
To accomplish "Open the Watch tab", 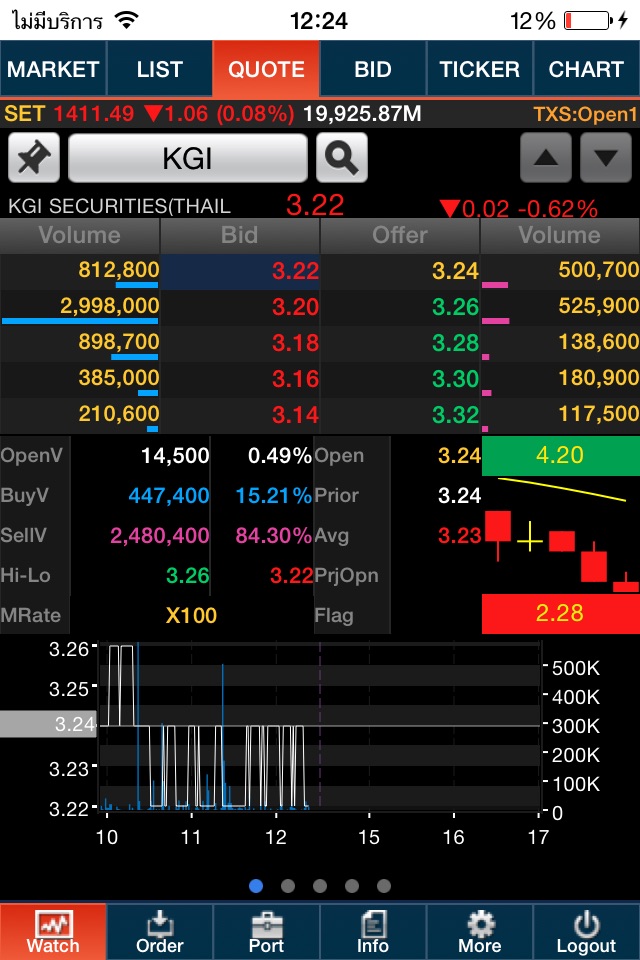I will point(53,931).
